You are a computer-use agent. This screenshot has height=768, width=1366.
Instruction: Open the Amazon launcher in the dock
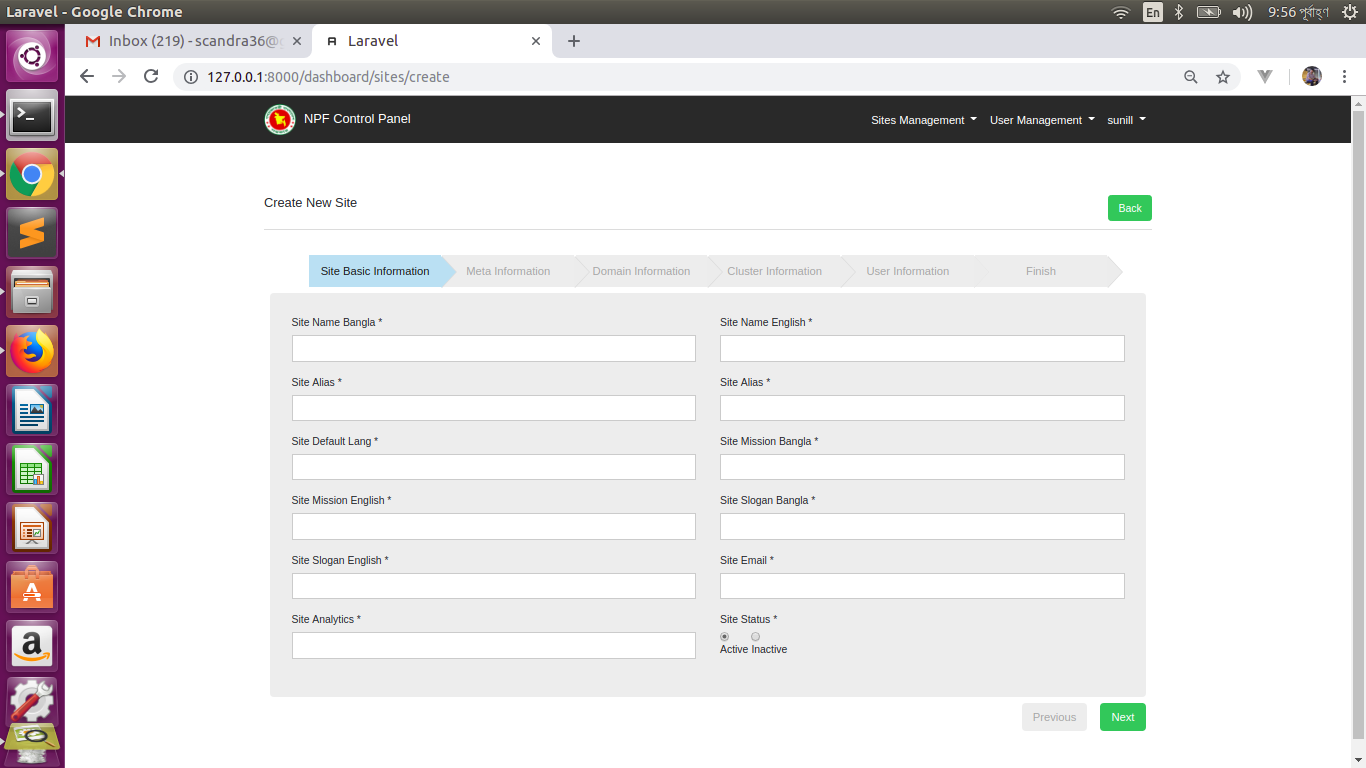tap(32, 645)
